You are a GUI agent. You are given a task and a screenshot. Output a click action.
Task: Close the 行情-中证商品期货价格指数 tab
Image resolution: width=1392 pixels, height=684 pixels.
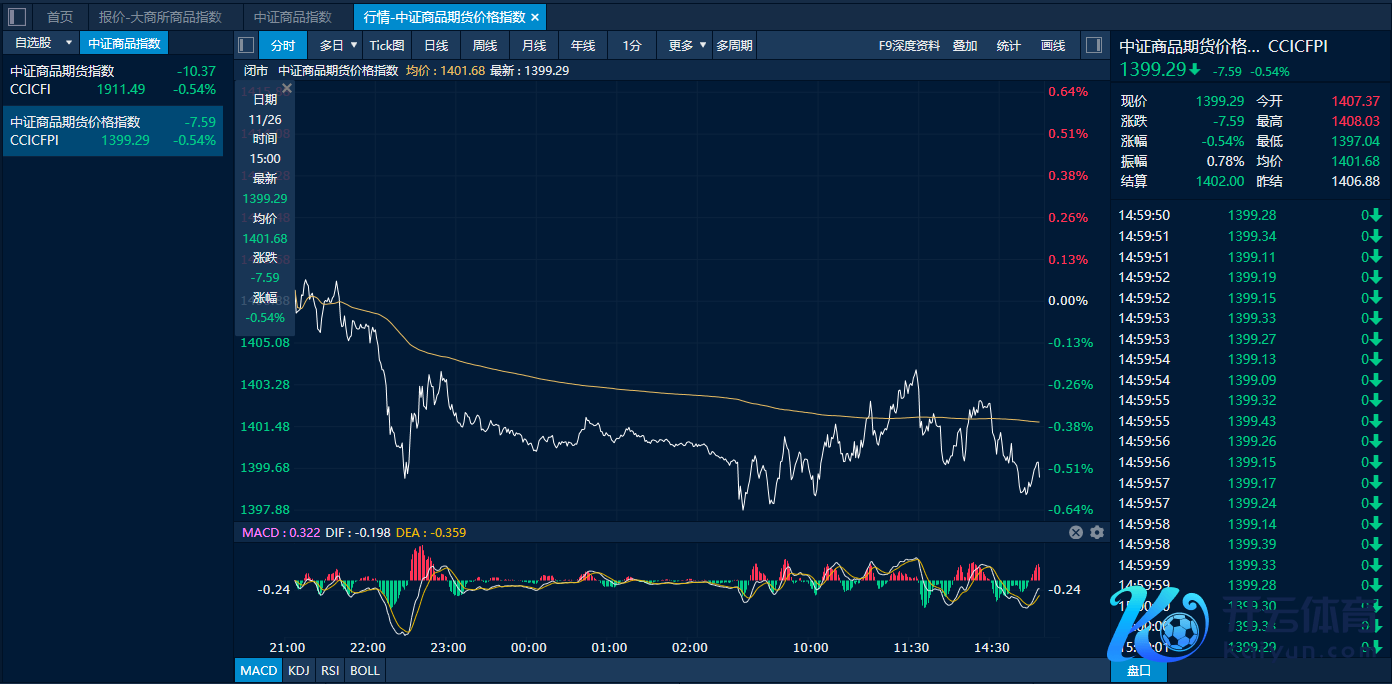pyautogui.click(x=535, y=17)
